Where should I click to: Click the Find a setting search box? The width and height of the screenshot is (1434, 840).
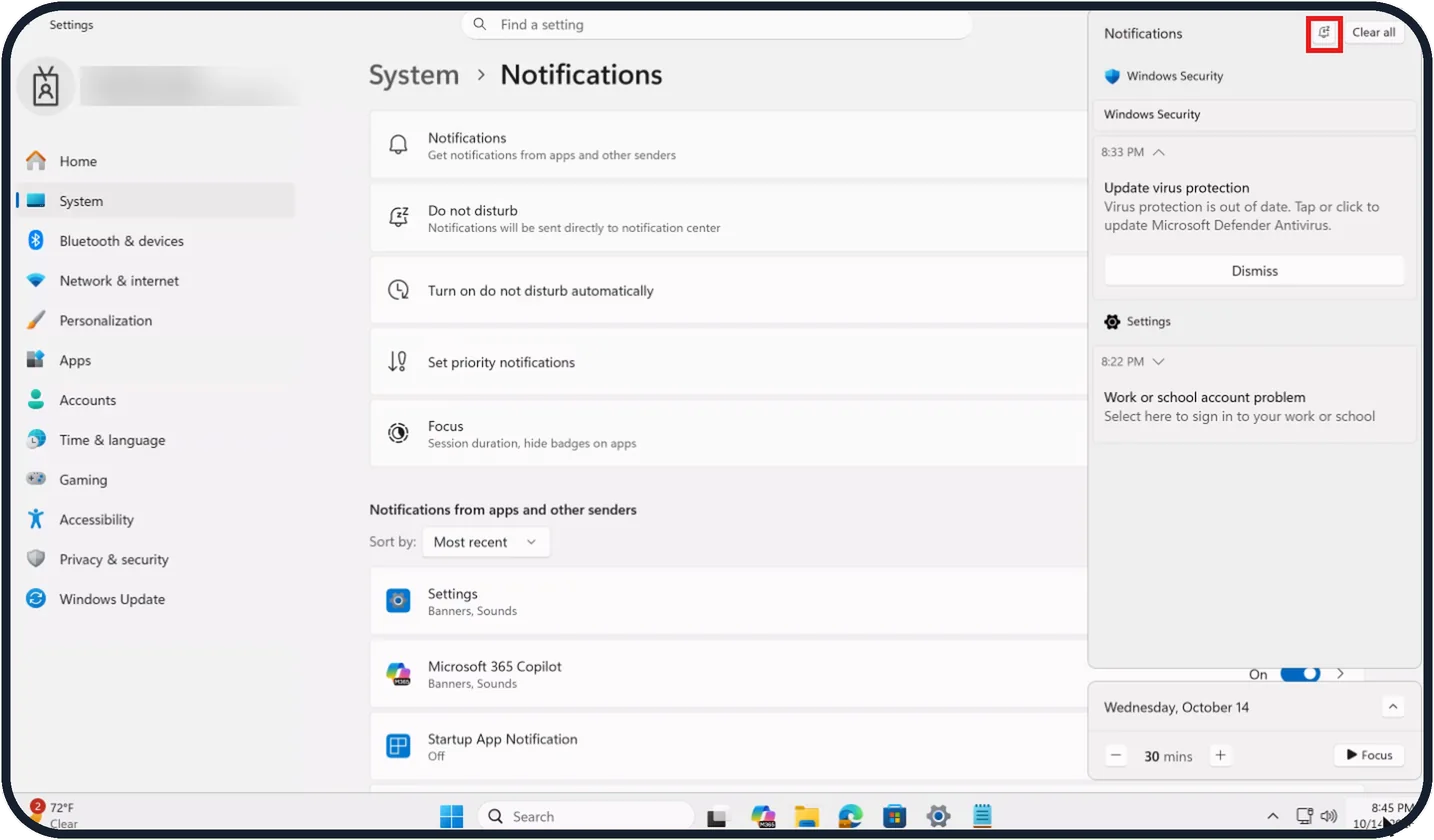[717, 25]
